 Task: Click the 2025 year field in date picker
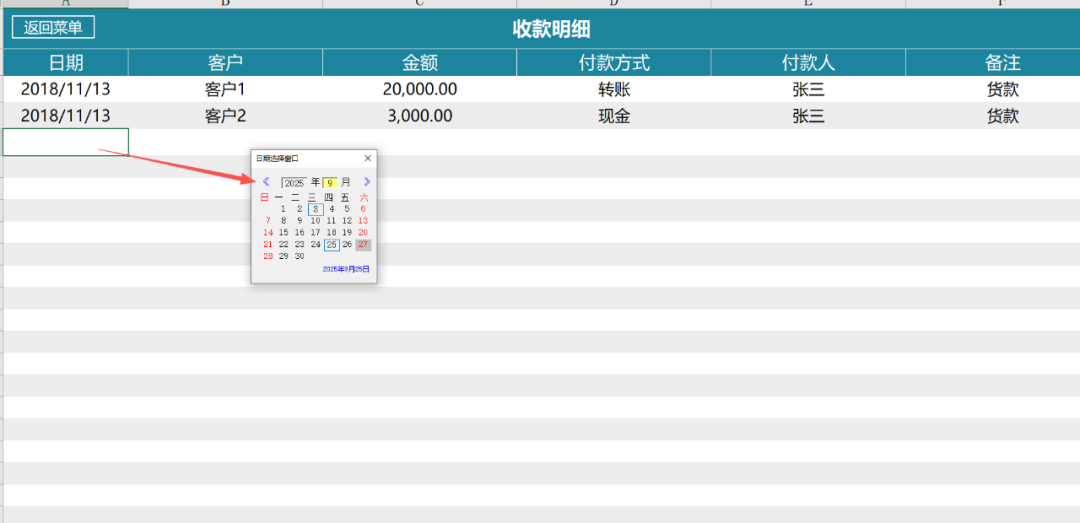point(294,183)
